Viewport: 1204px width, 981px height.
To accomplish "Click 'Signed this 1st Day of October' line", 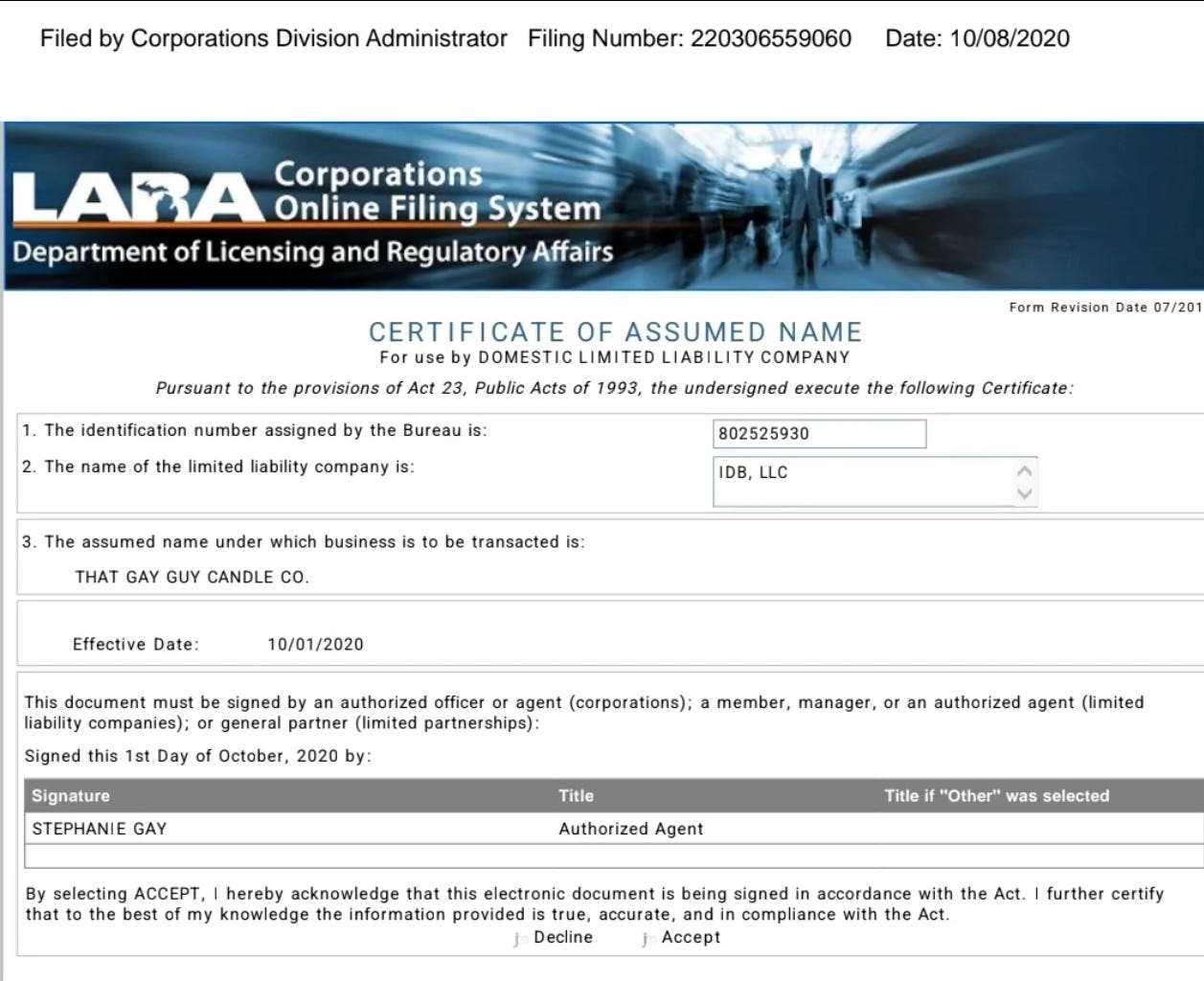I will pyautogui.click(x=198, y=756).
